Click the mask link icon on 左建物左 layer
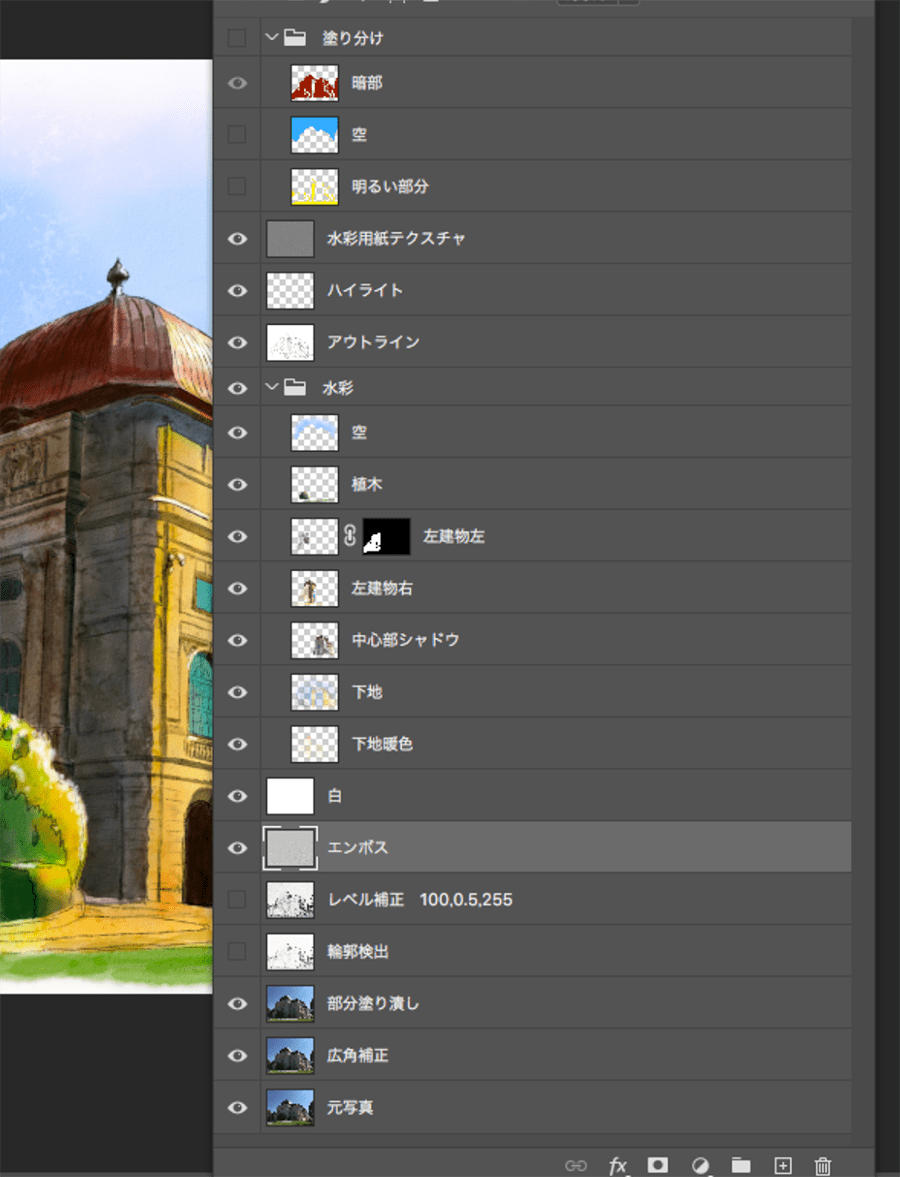The height and width of the screenshot is (1177, 900). (x=350, y=537)
